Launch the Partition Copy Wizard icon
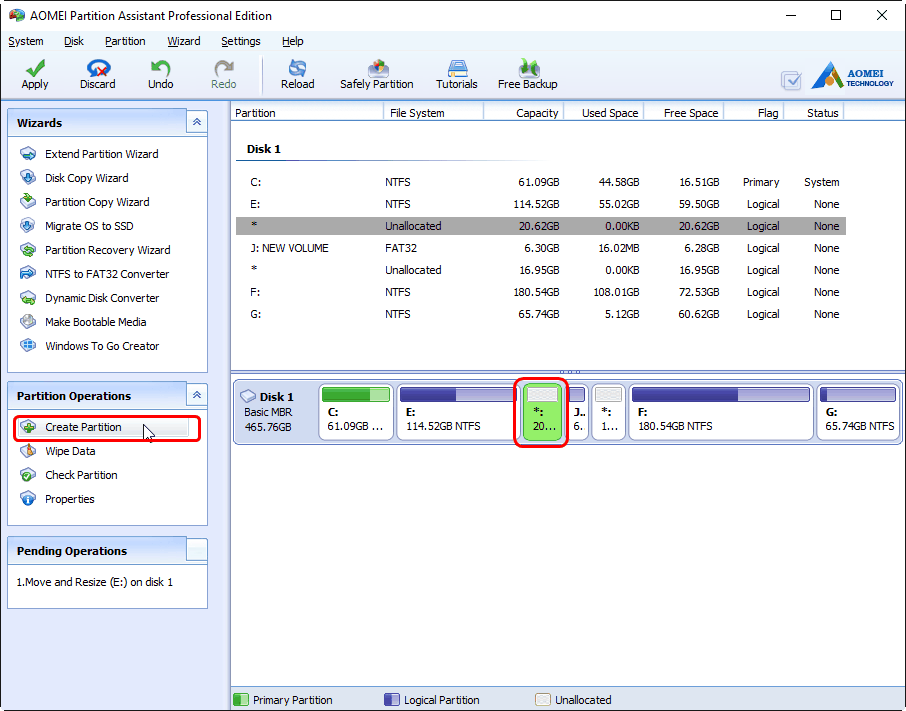 click(x=28, y=201)
